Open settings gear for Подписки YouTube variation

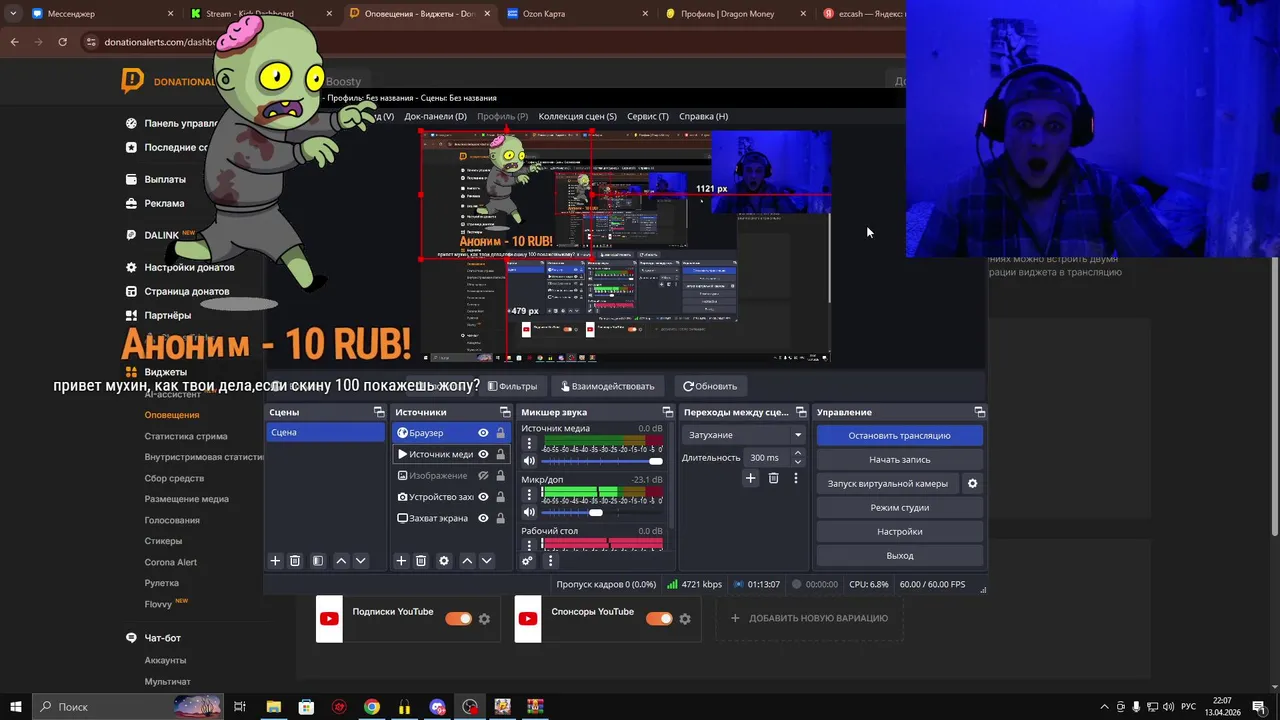pyautogui.click(x=484, y=619)
